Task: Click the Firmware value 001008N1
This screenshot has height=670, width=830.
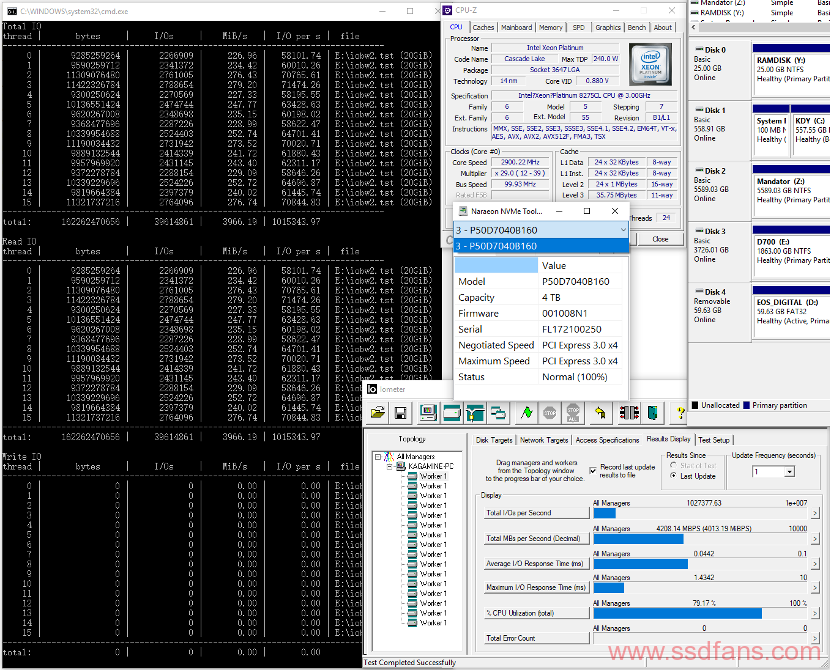Action: [564, 313]
